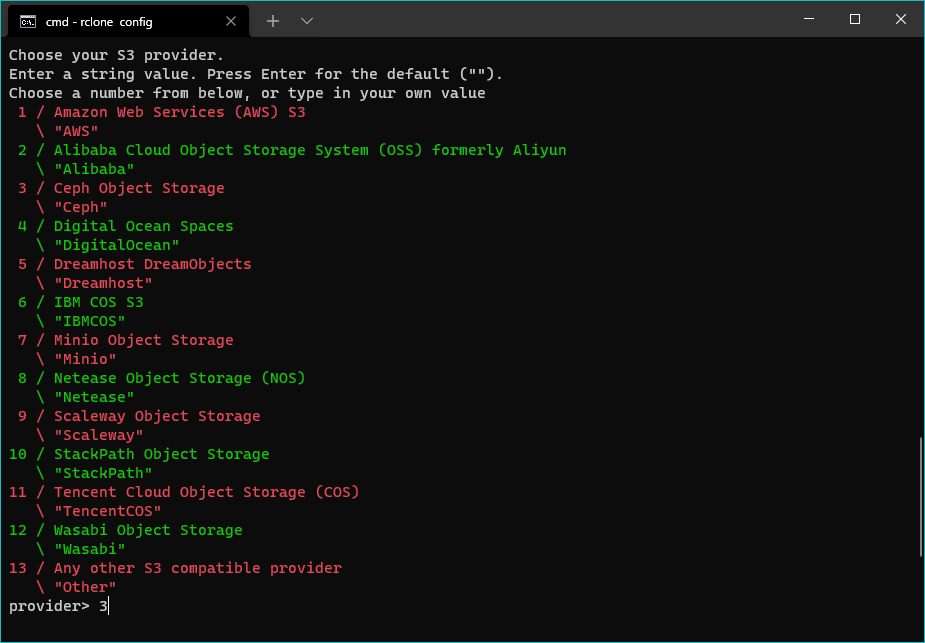Click the "Choose your S3 provider." heading
925x643 pixels.
117,55
